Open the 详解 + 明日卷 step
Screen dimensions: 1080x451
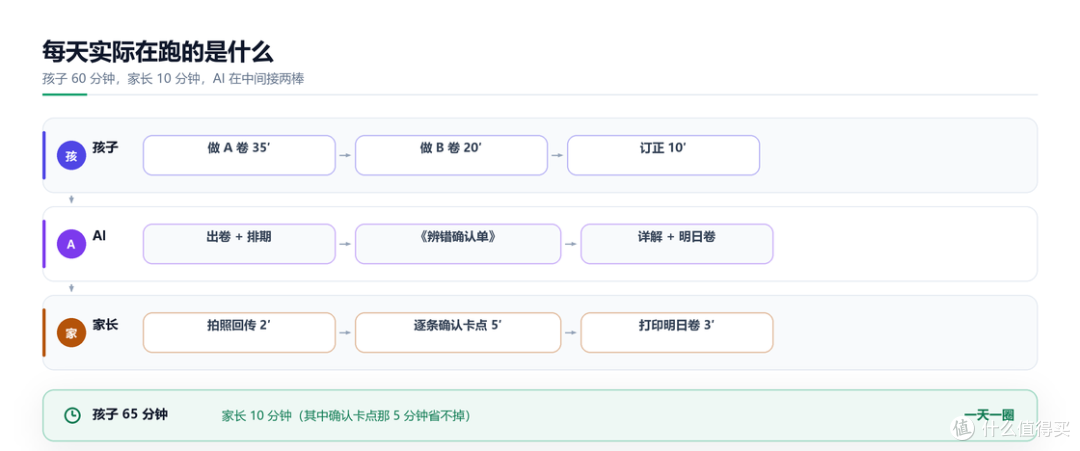click(x=677, y=244)
